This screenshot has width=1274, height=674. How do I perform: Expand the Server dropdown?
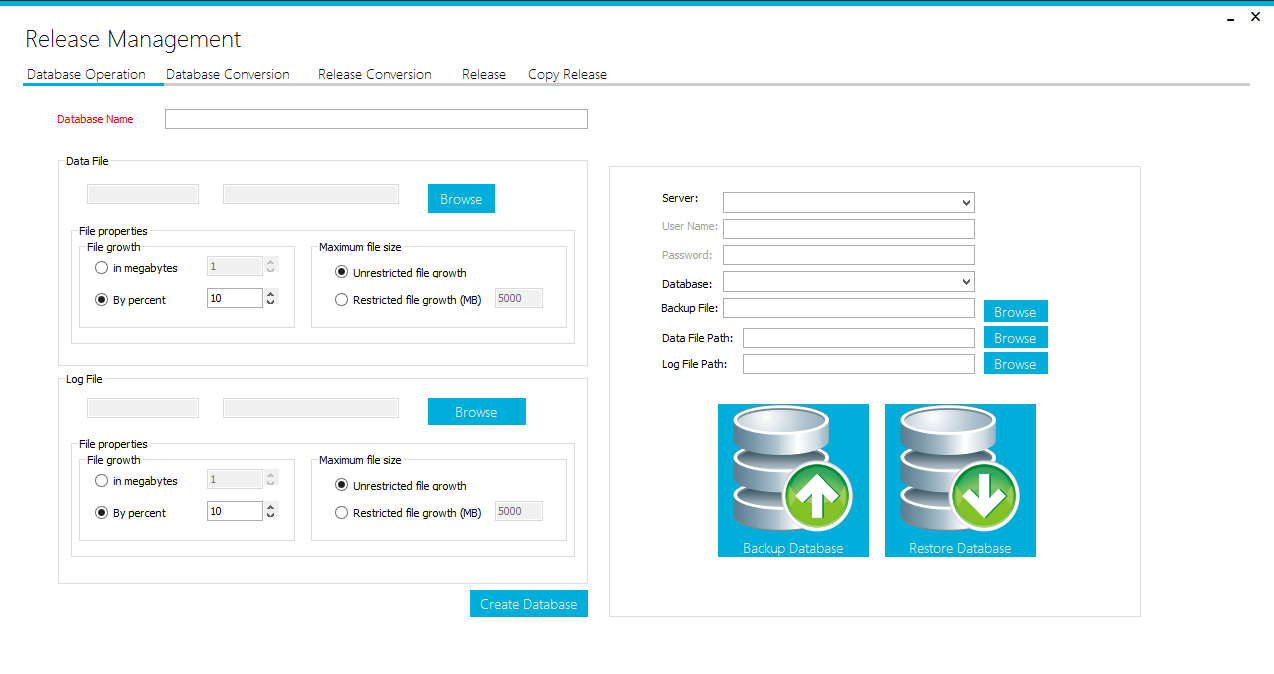pyautogui.click(x=965, y=203)
